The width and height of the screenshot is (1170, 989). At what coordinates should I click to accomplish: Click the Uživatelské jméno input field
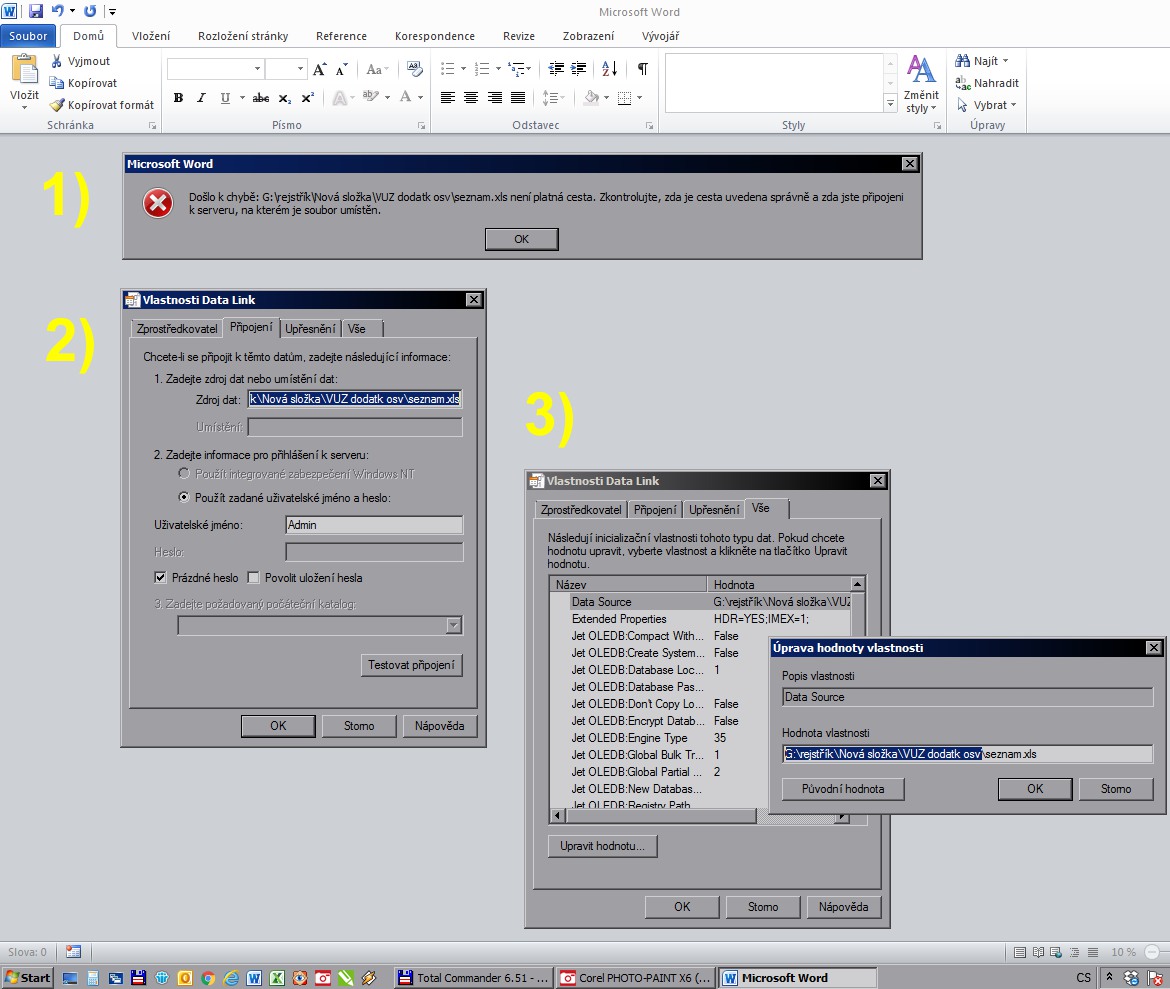374,525
